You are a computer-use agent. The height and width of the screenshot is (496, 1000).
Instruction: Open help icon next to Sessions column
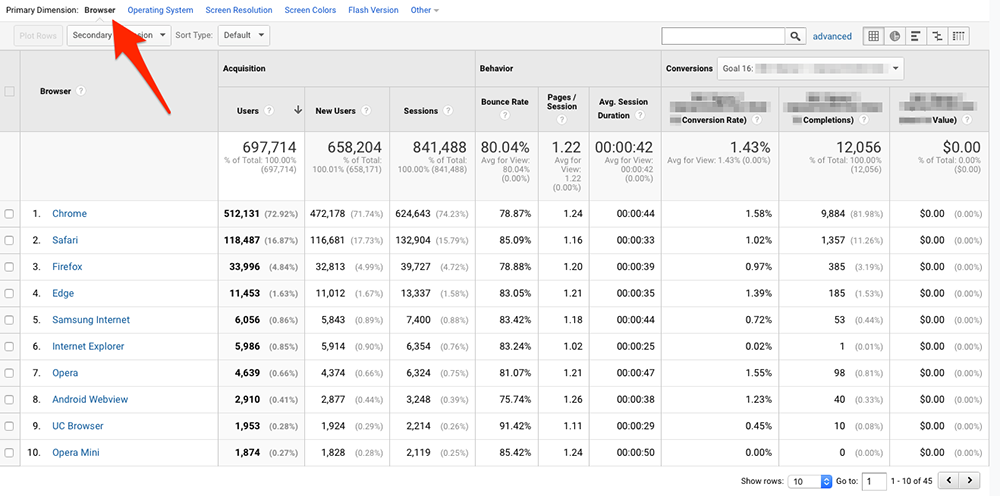point(448,111)
